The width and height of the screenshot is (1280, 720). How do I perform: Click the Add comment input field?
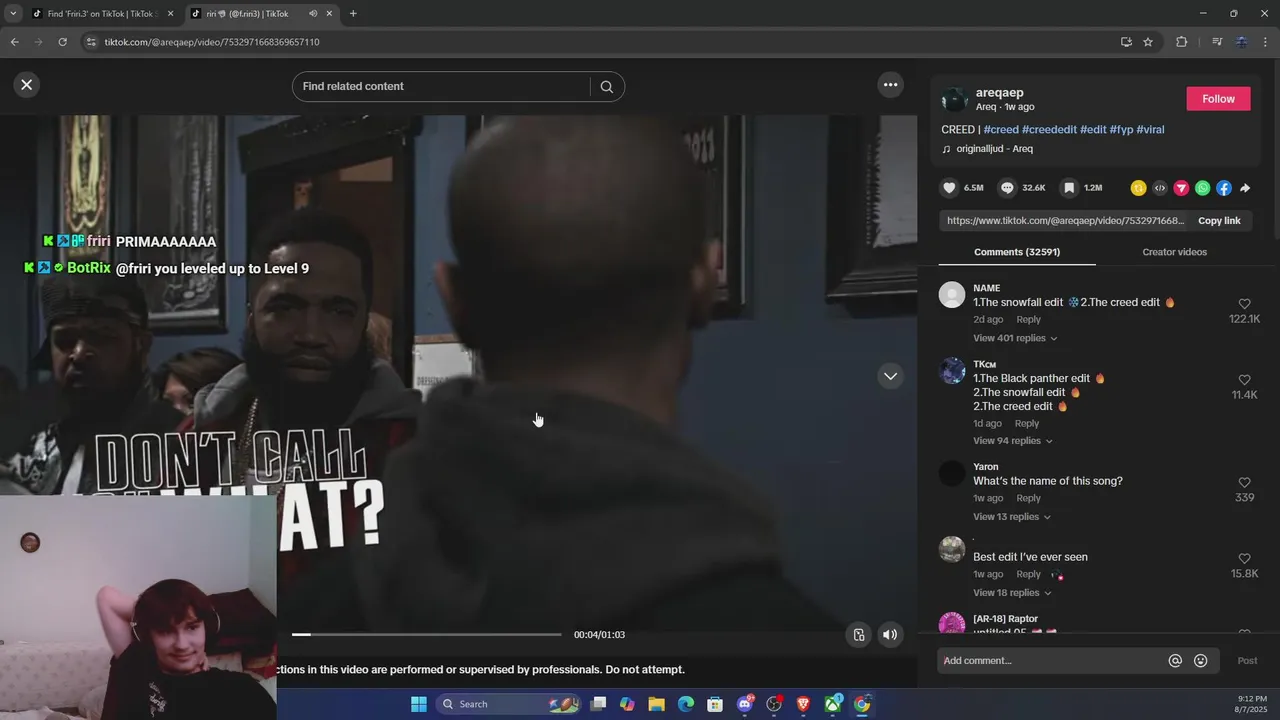pyautogui.click(x=1052, y=661)
